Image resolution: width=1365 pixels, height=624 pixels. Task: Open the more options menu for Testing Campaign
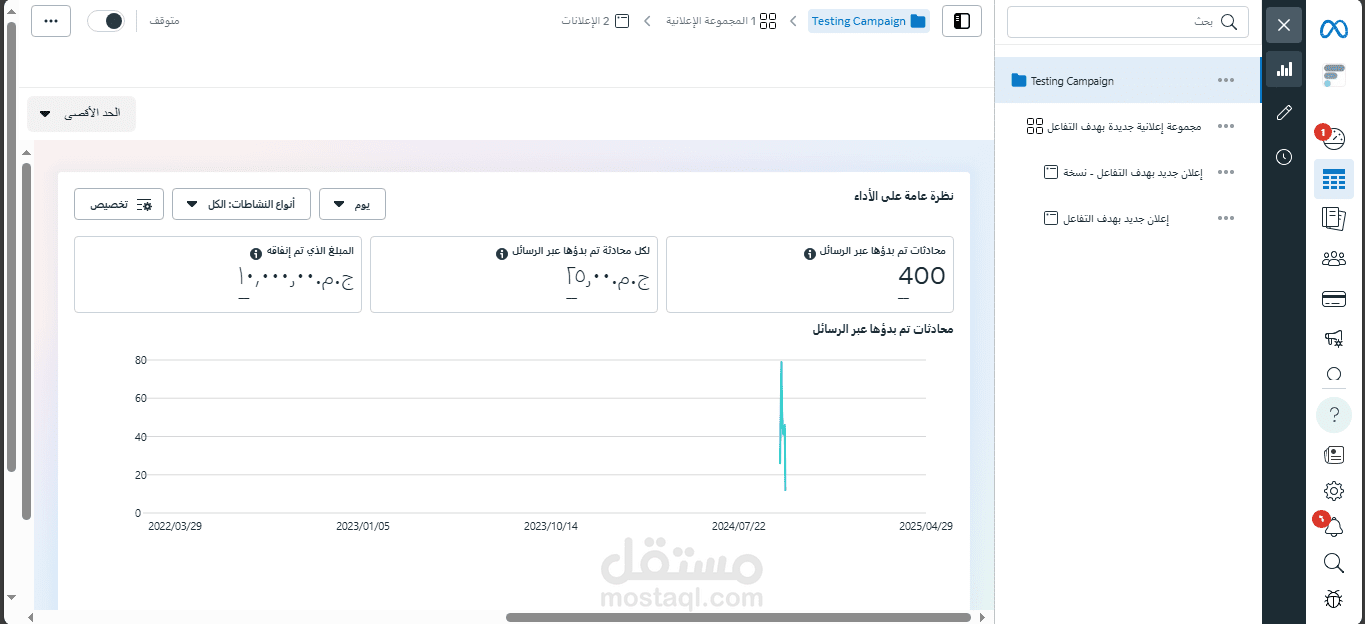pyautogui.click(x=1226, y=81)
